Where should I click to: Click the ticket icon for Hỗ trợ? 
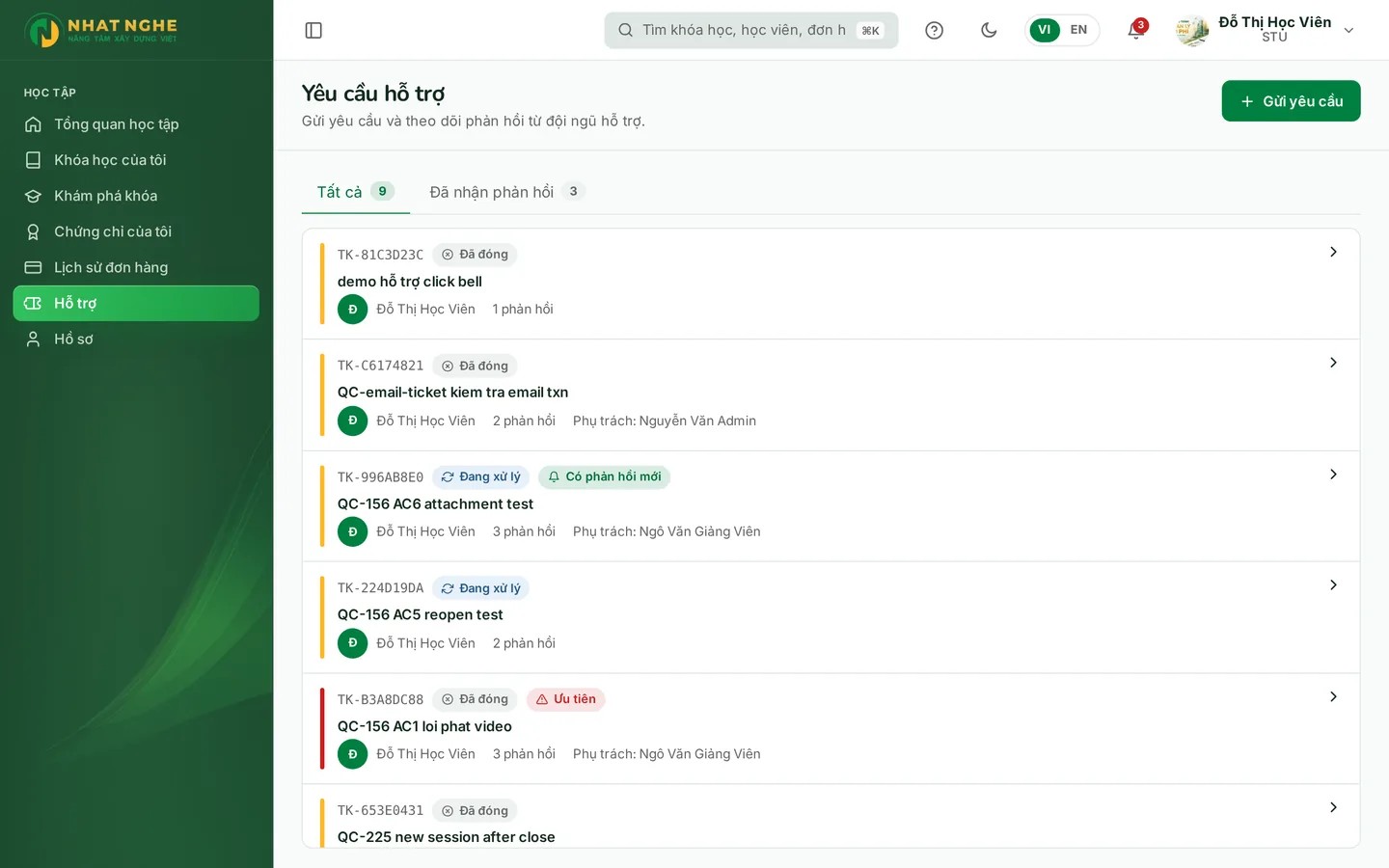(x=33, y=303)
